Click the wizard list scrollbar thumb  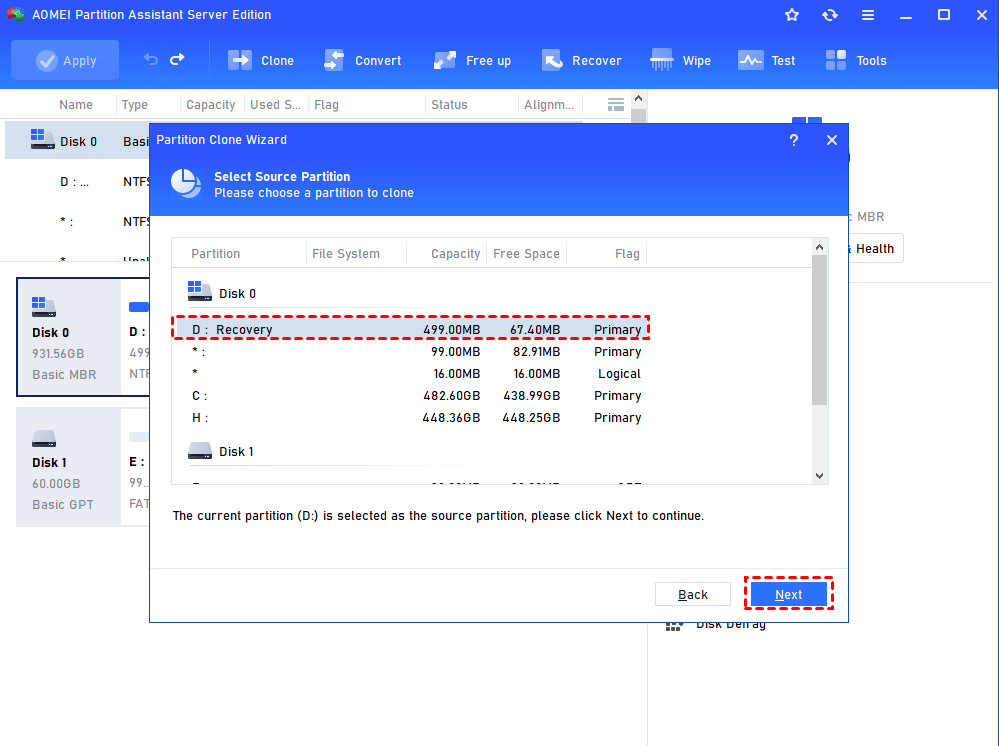point(819,330)
